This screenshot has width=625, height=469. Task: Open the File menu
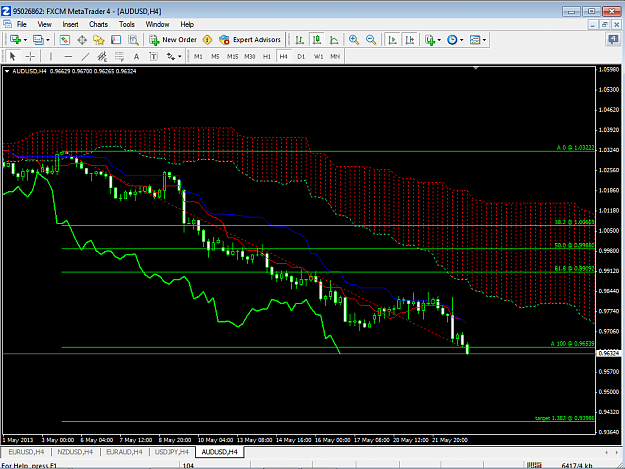click(22, 24)
